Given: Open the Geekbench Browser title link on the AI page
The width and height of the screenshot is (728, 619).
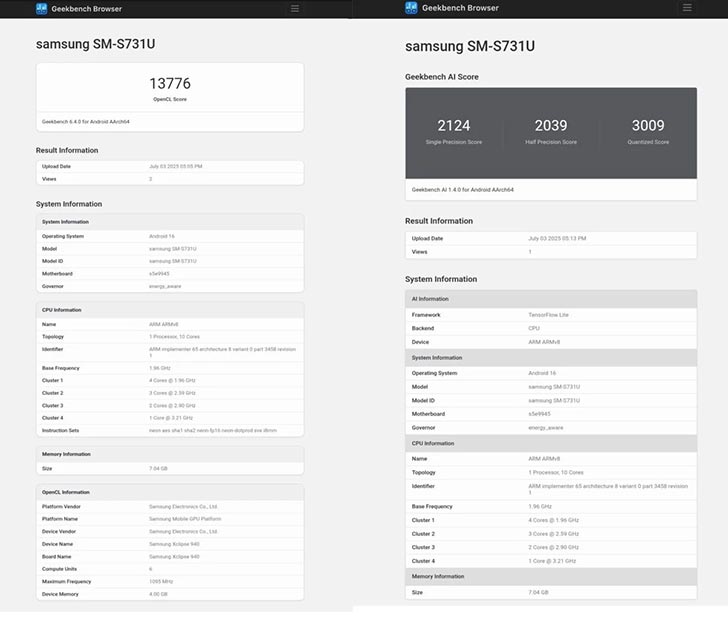Looking at the screenshot, I should (460, 7).
